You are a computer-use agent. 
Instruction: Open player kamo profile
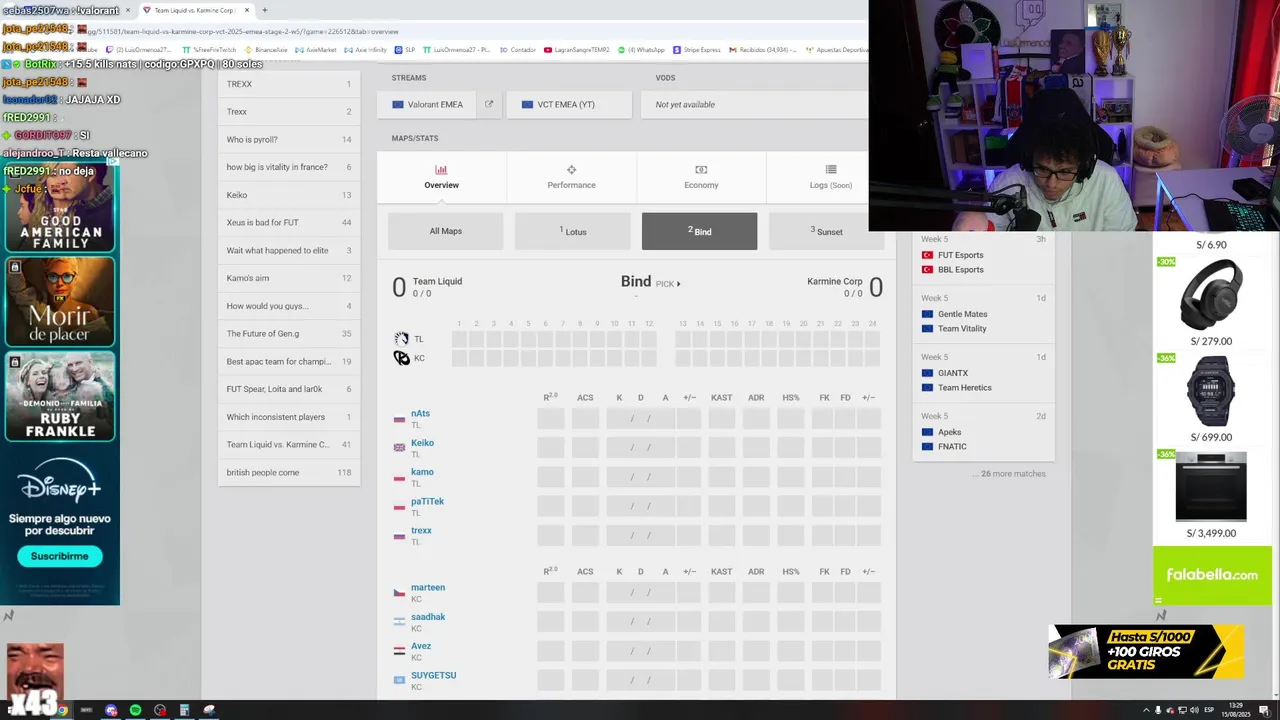point(422,472)
